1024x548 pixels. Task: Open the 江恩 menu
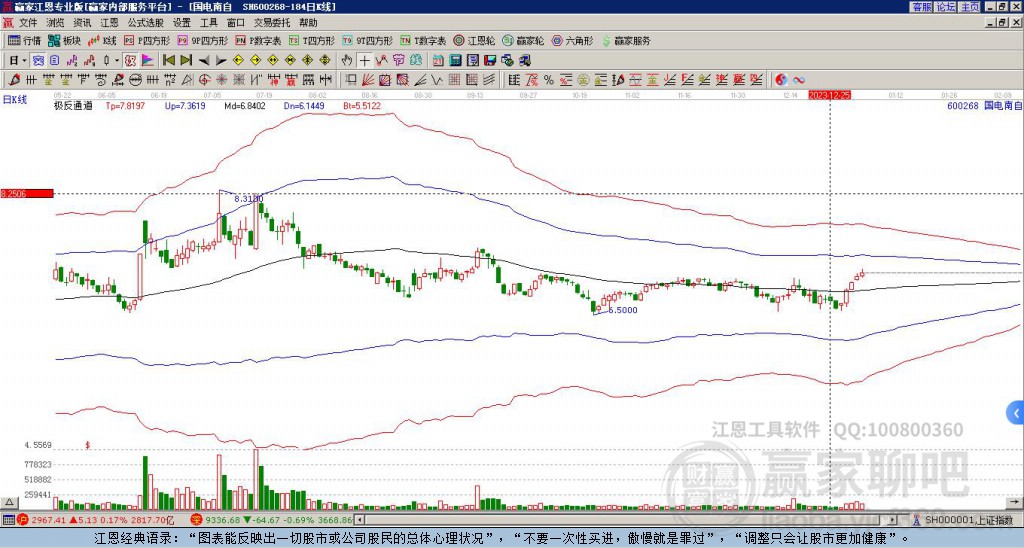click(109, 23)
